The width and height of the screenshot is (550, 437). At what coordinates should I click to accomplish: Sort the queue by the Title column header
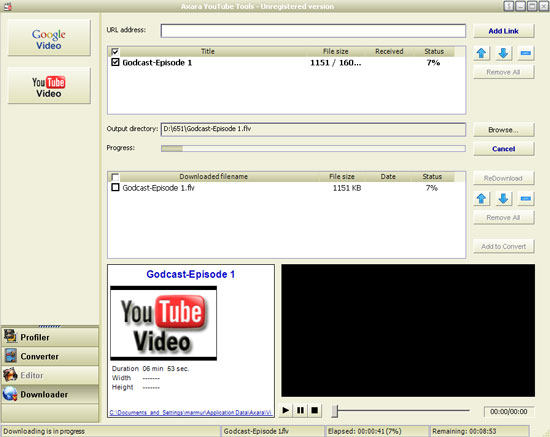click(208, 52)
